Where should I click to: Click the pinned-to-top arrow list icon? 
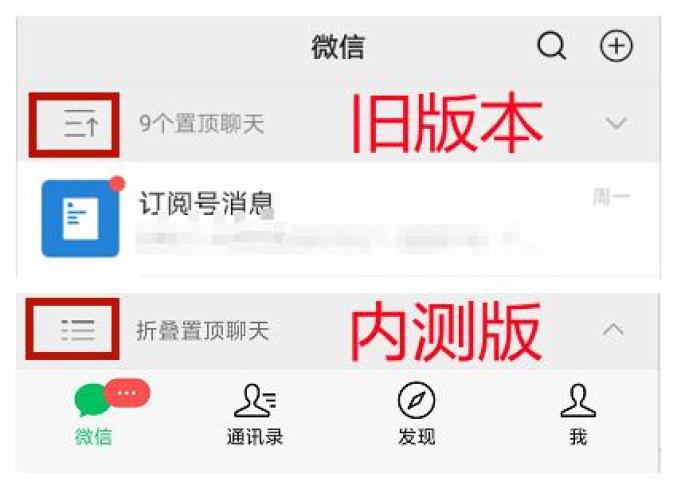[x=81, y=123]
